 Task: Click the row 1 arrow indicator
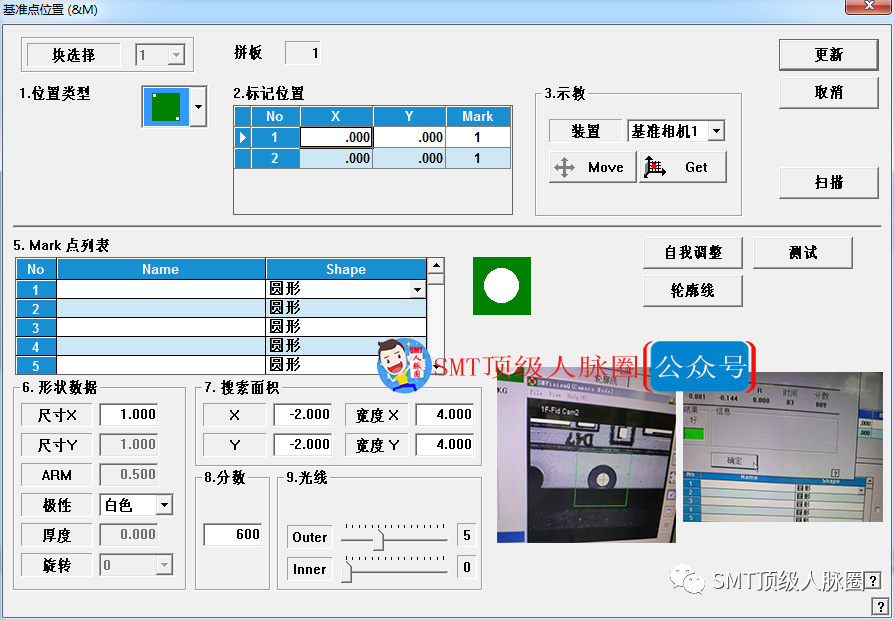click(x=242, y=138)
